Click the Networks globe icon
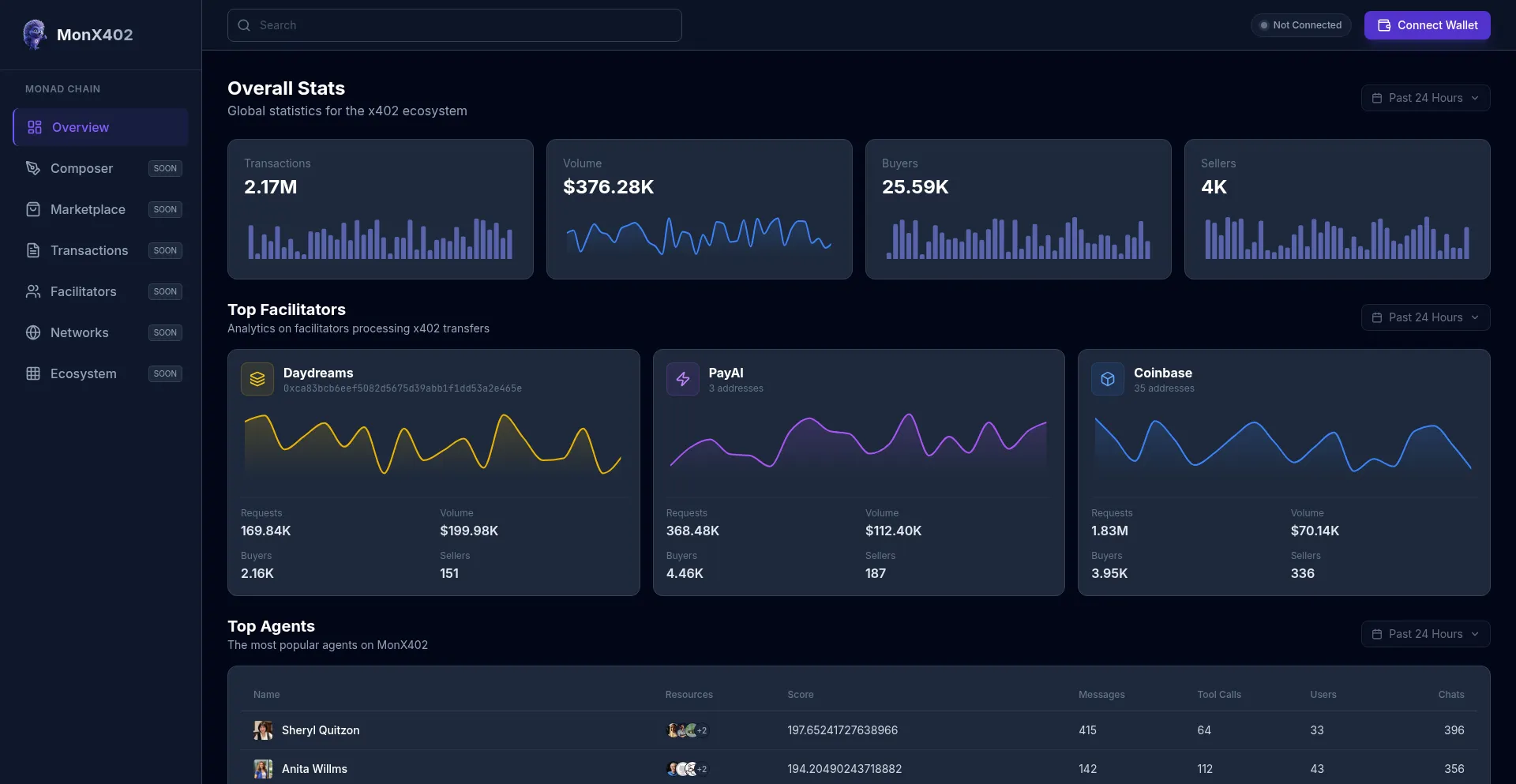The height and width of the screenshot is (784, 1516). click(33, 332)
